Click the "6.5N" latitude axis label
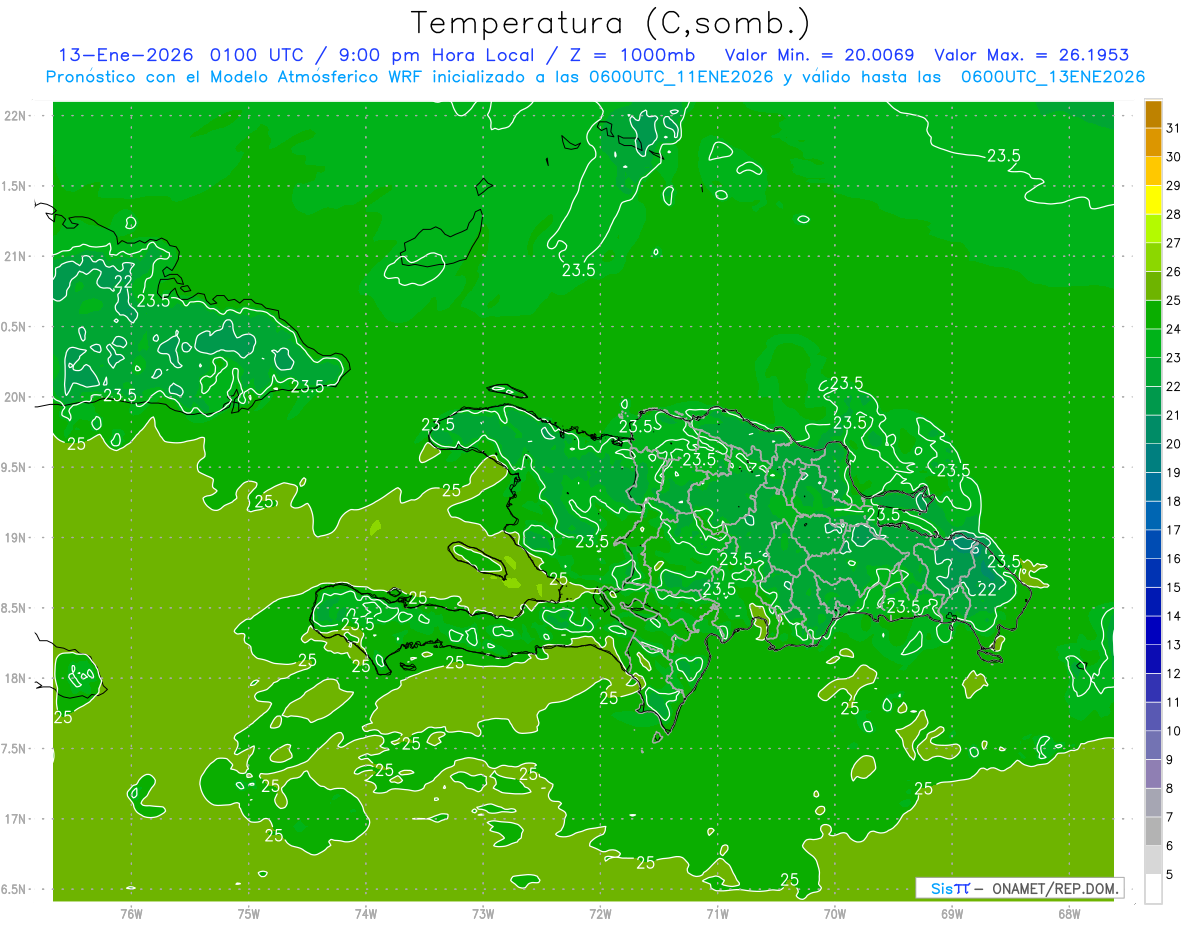Screen dimensions: 1200x927 tap(14, 889)
